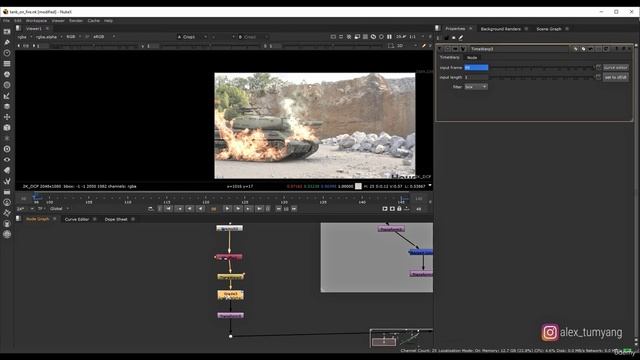
Task: Click the input length value field
Action: pyautogui.click(x=476, y=77)
